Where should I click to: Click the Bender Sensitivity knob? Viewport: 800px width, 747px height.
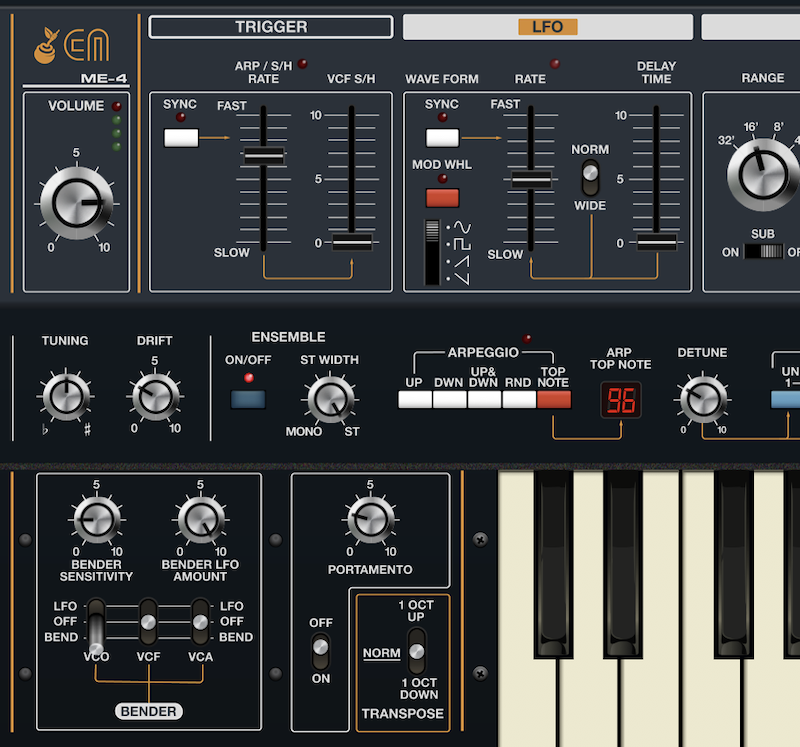[96, 521]
